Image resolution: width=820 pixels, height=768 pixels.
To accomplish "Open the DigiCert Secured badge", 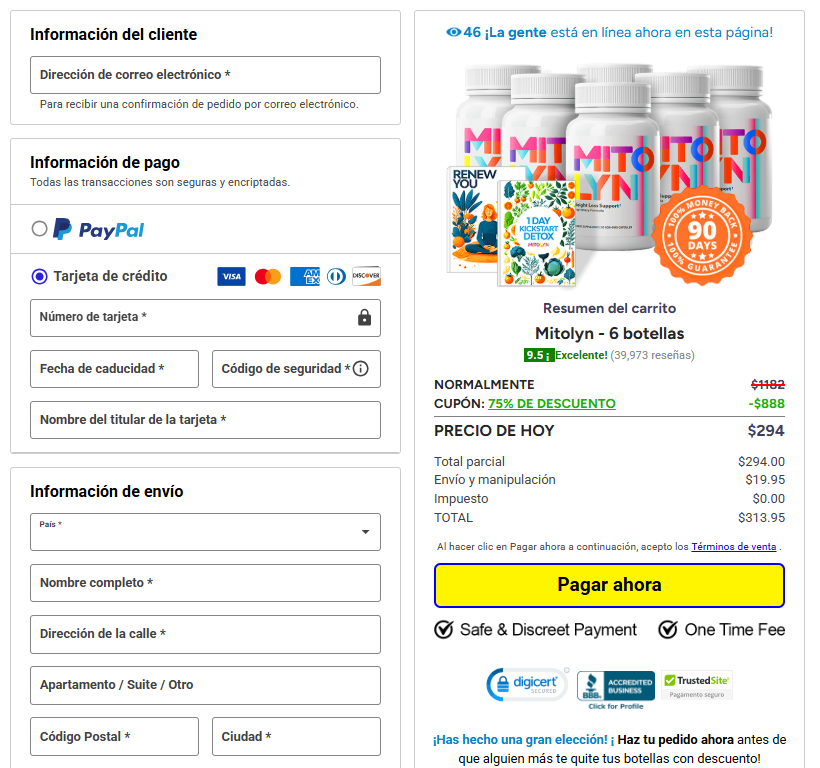I will (527, 684).
